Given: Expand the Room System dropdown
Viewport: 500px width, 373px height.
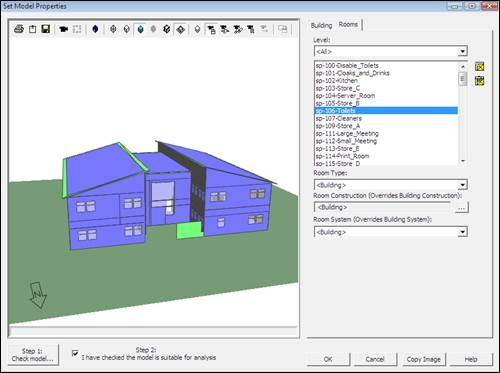Looking at the screenshot, I should click(462, 232).
